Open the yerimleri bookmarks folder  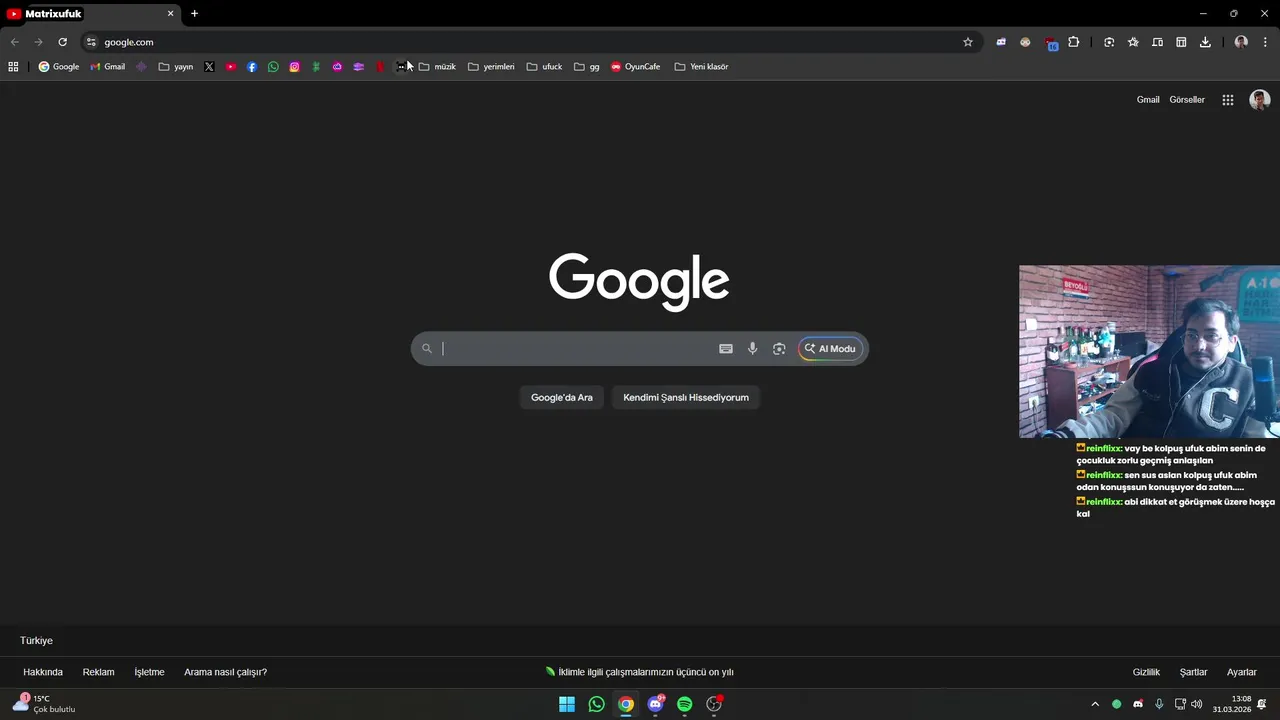[x=491, y=67]
